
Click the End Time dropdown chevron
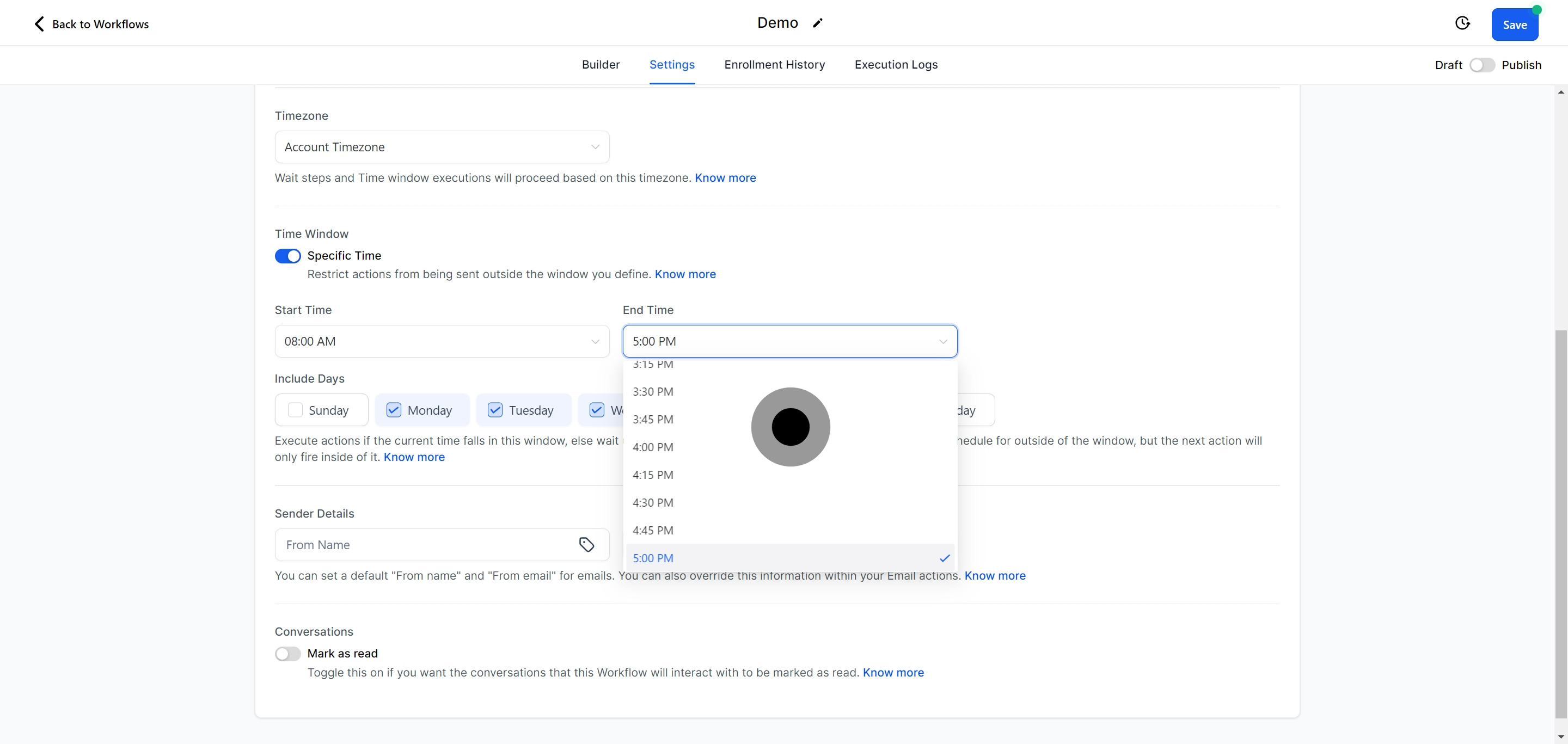(943, 341)
